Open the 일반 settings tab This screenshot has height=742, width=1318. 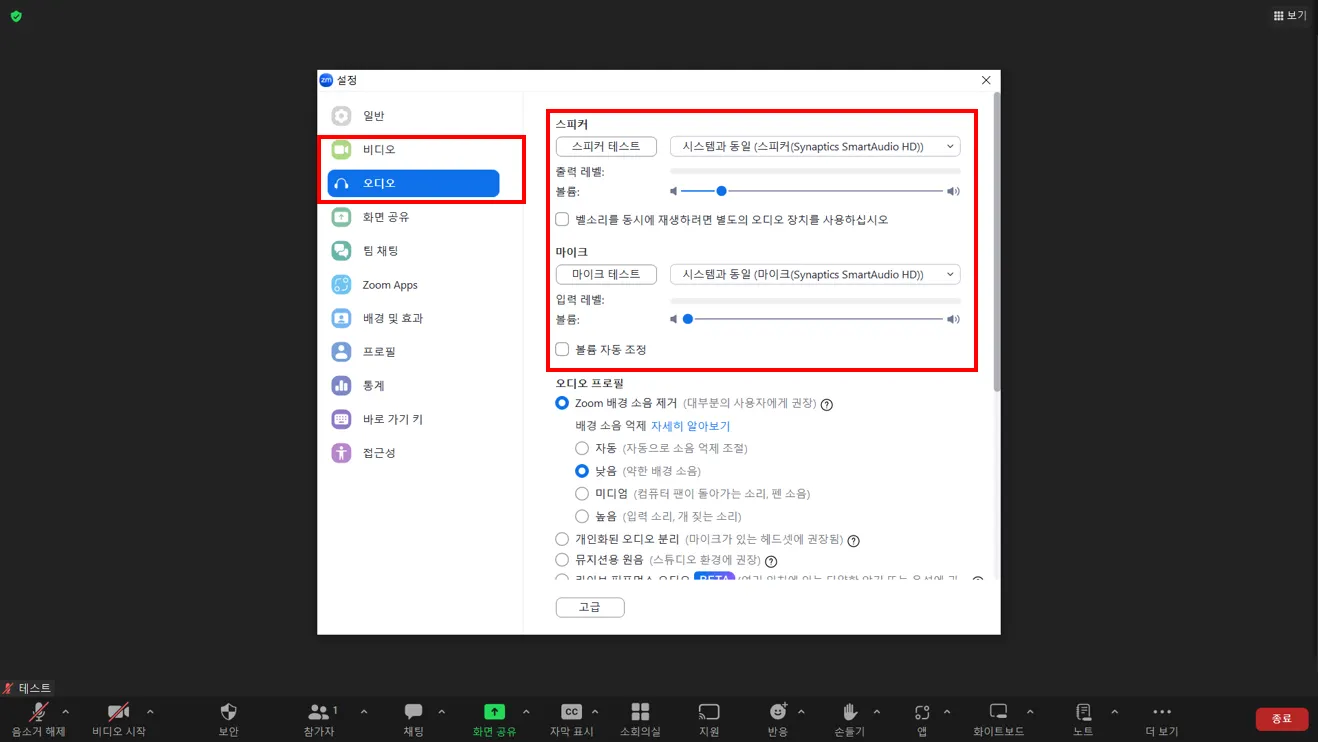click(x=413, y=116)
